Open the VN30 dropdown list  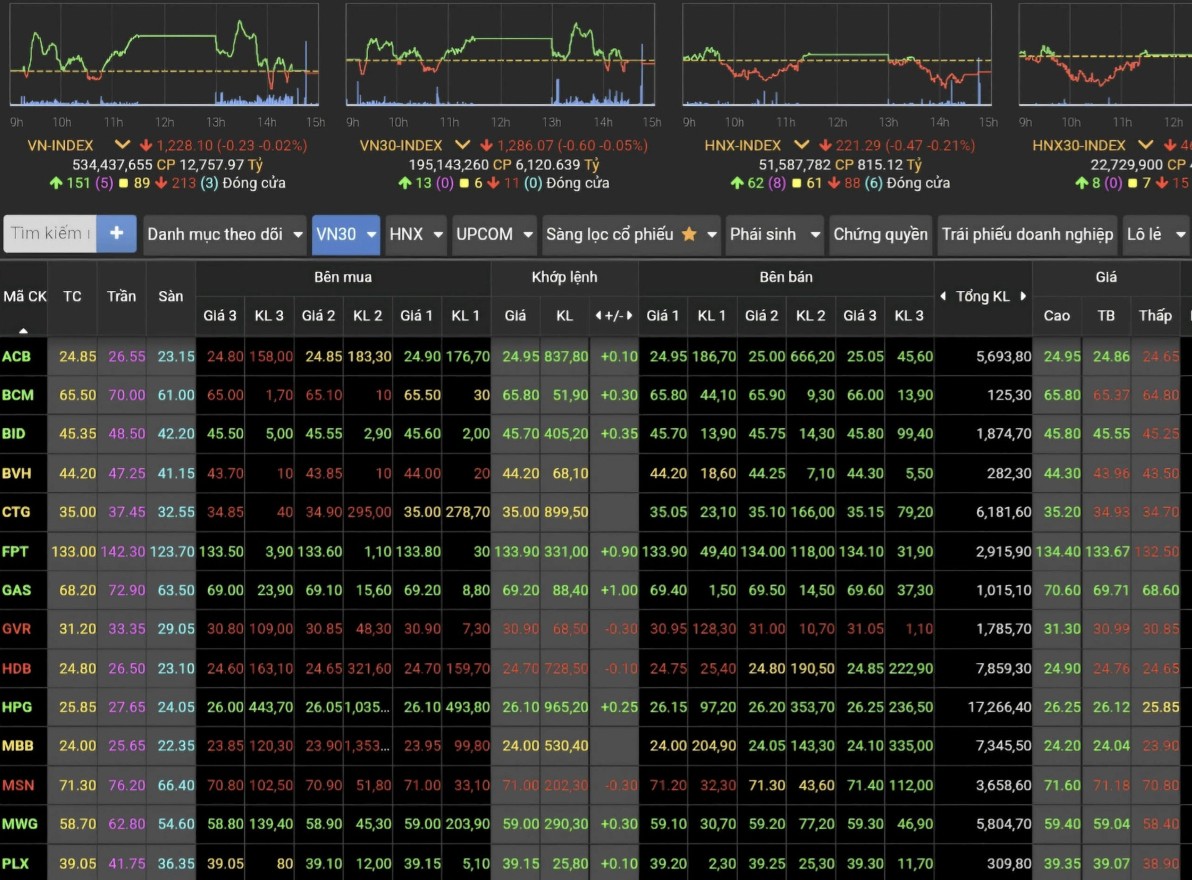pyautogui.click(x=346, y=234)
